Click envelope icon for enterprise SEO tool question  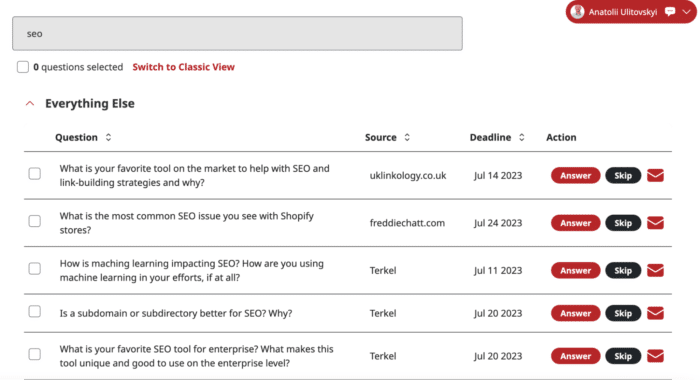tap(655, 356)
